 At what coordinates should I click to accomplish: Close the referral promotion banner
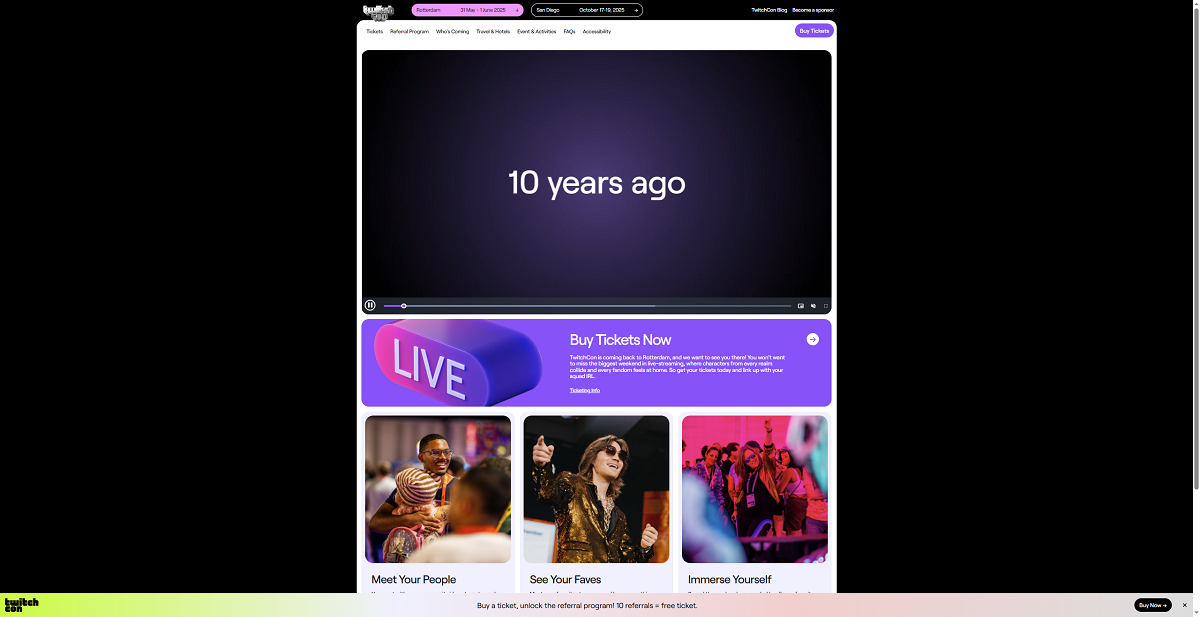(1185, 605)
